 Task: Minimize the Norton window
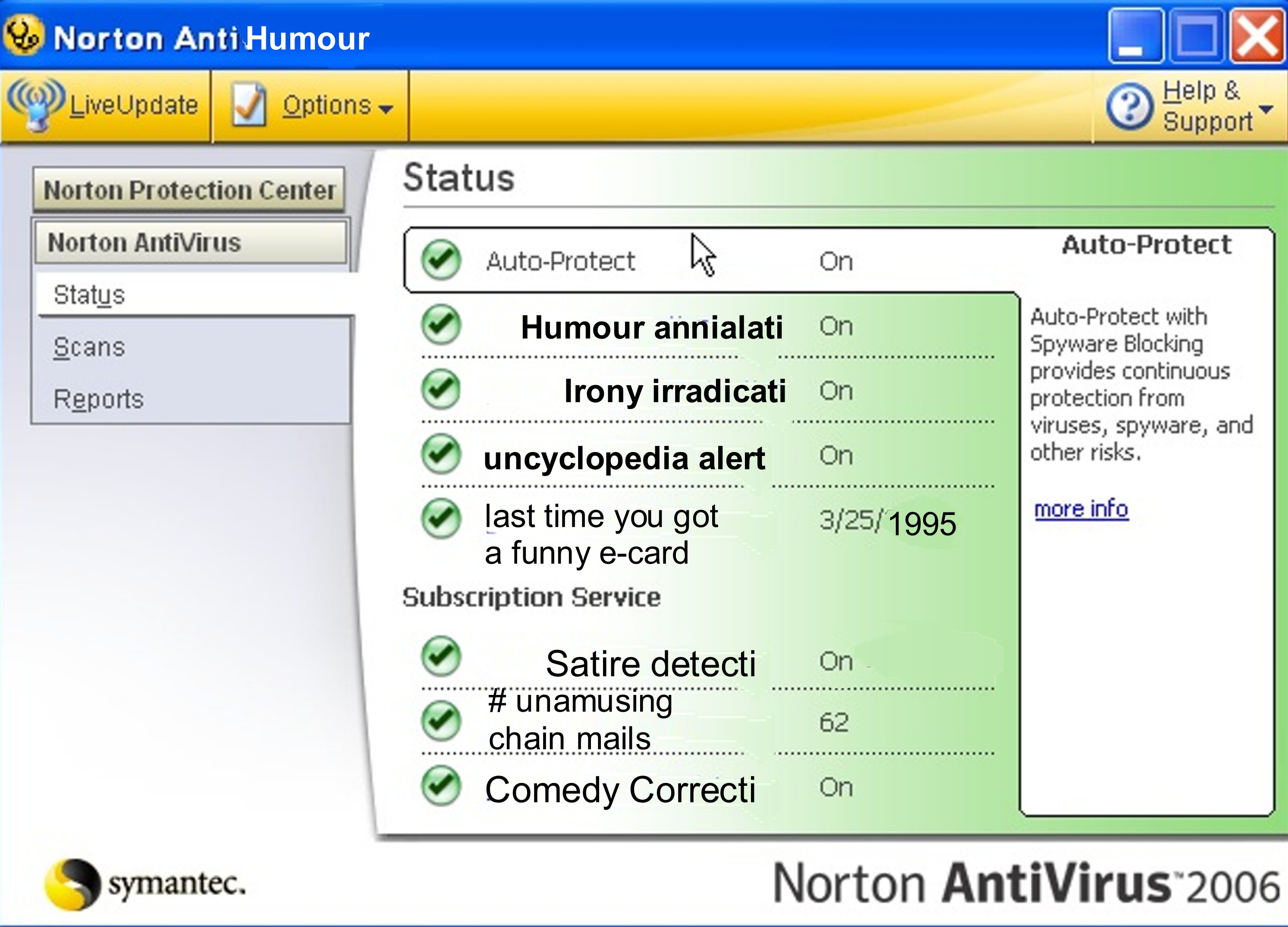tap(1136, 35)
